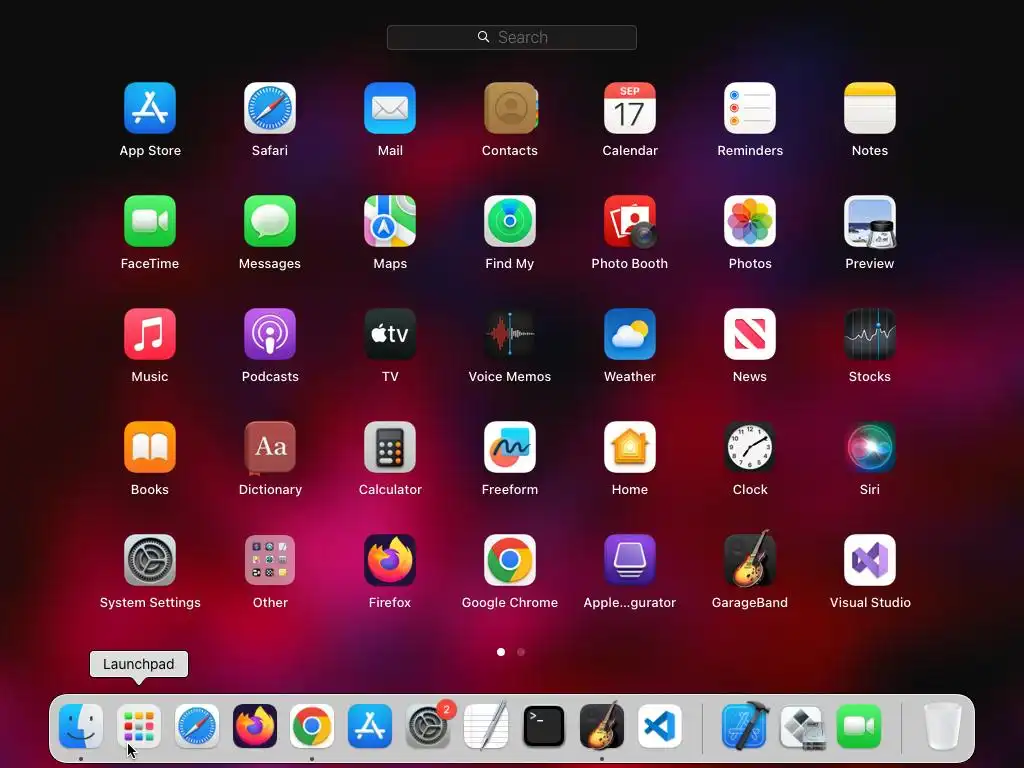Launch FaceTime from the Launchpad grid

[150, 221]
